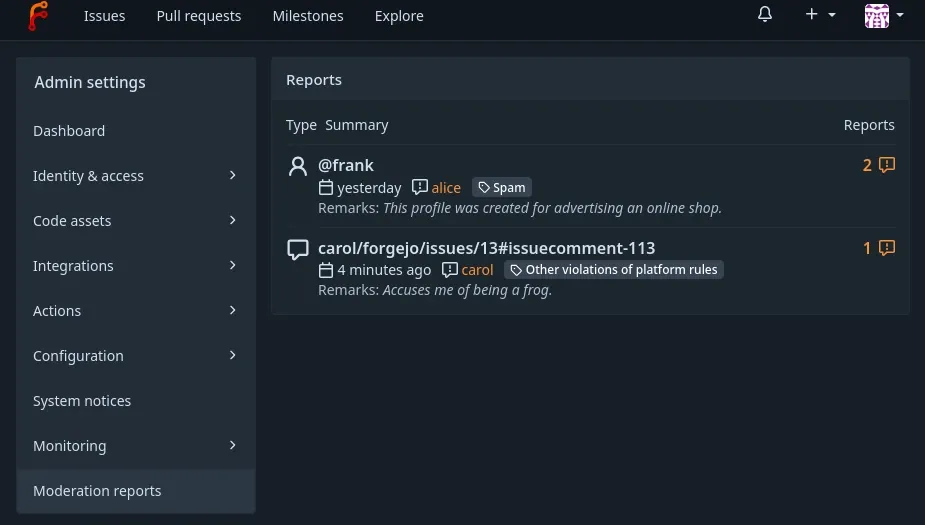925x525 pixels.
Task: Click the Other violations of platform rules tag
Action: 613,270
